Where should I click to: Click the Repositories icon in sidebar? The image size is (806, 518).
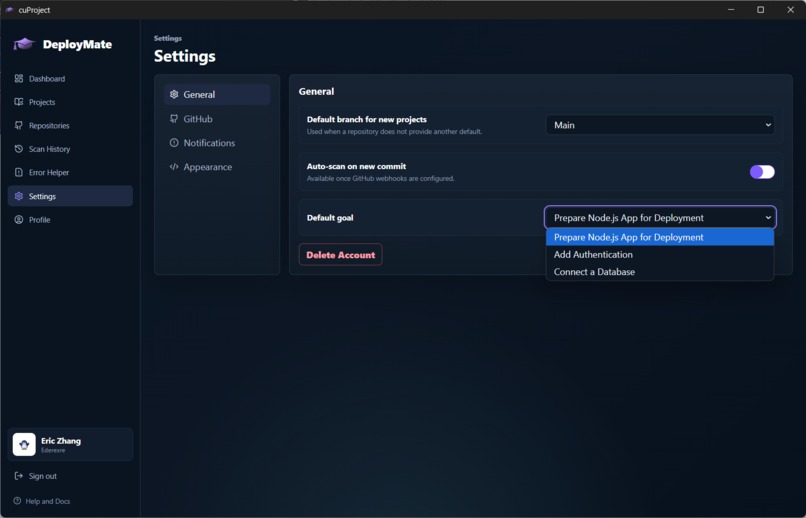click(x=19, y=125)
